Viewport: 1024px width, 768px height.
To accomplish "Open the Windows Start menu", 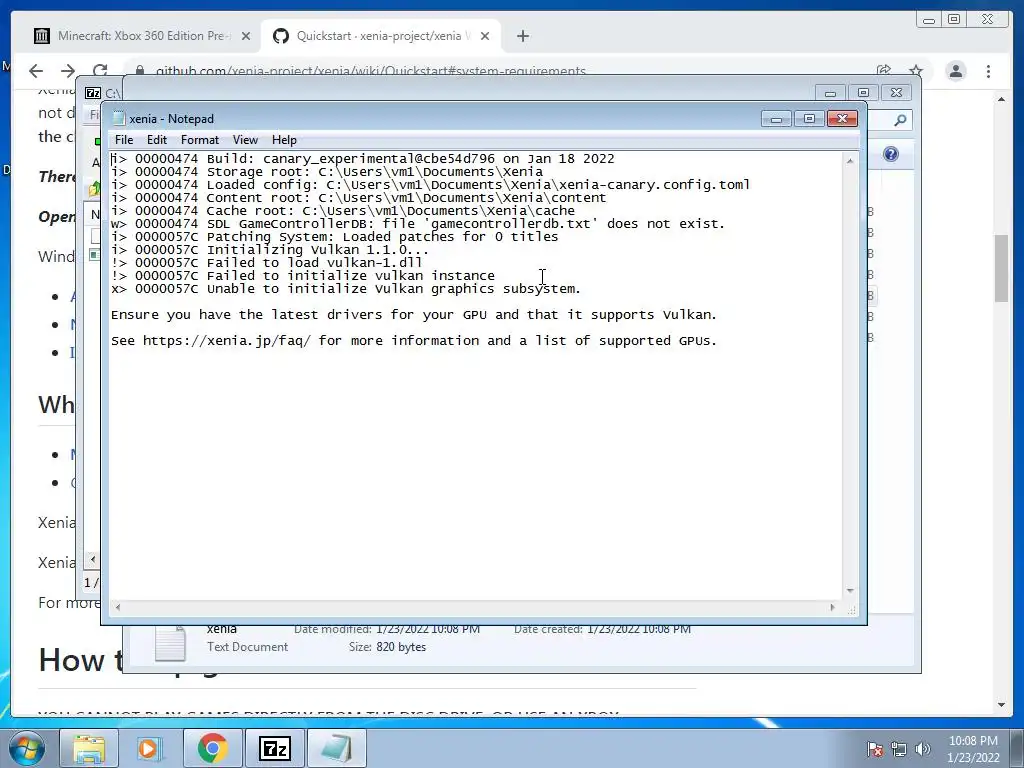I will [26, 748].
